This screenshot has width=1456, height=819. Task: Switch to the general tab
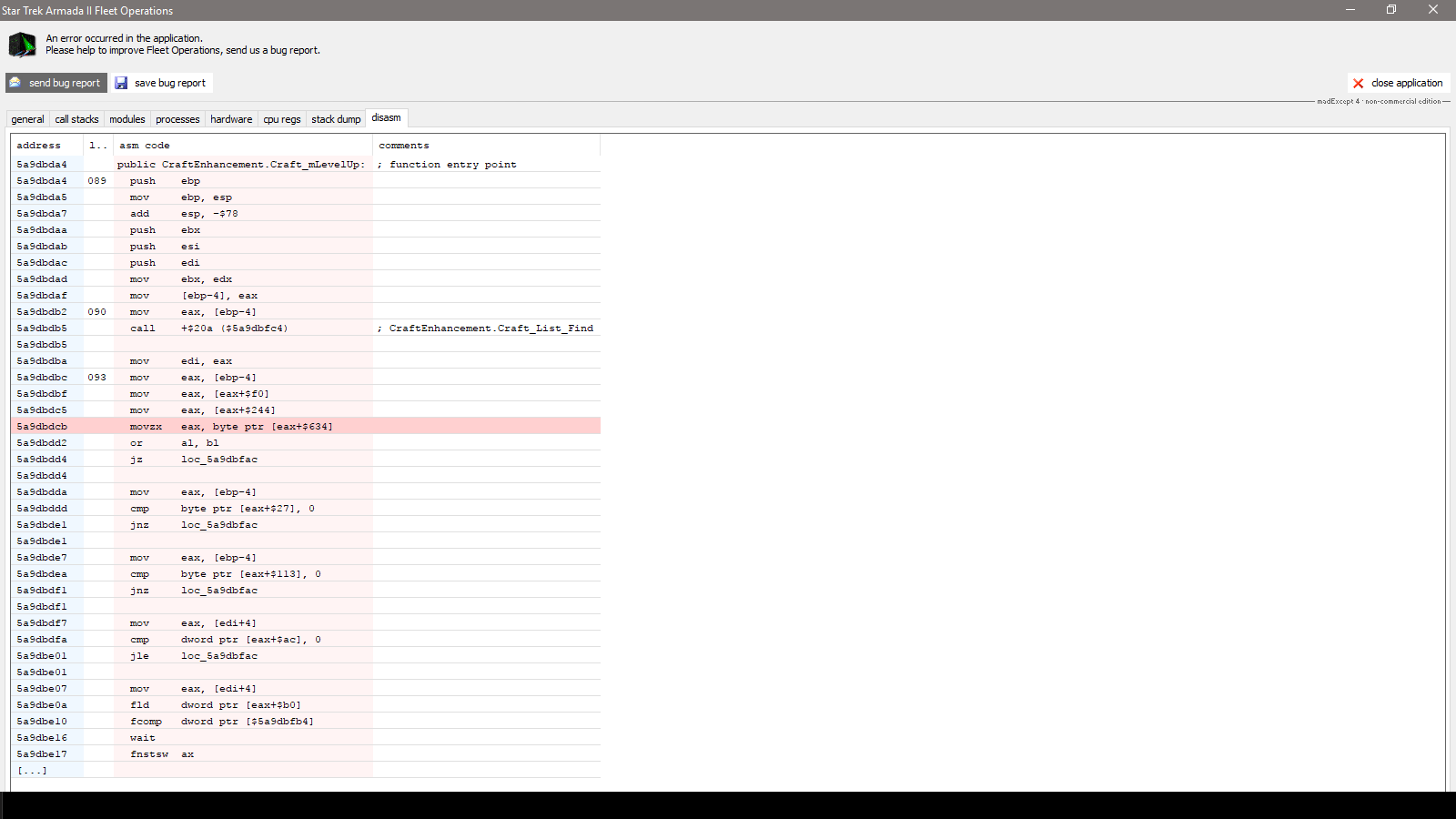click(27, 119)
